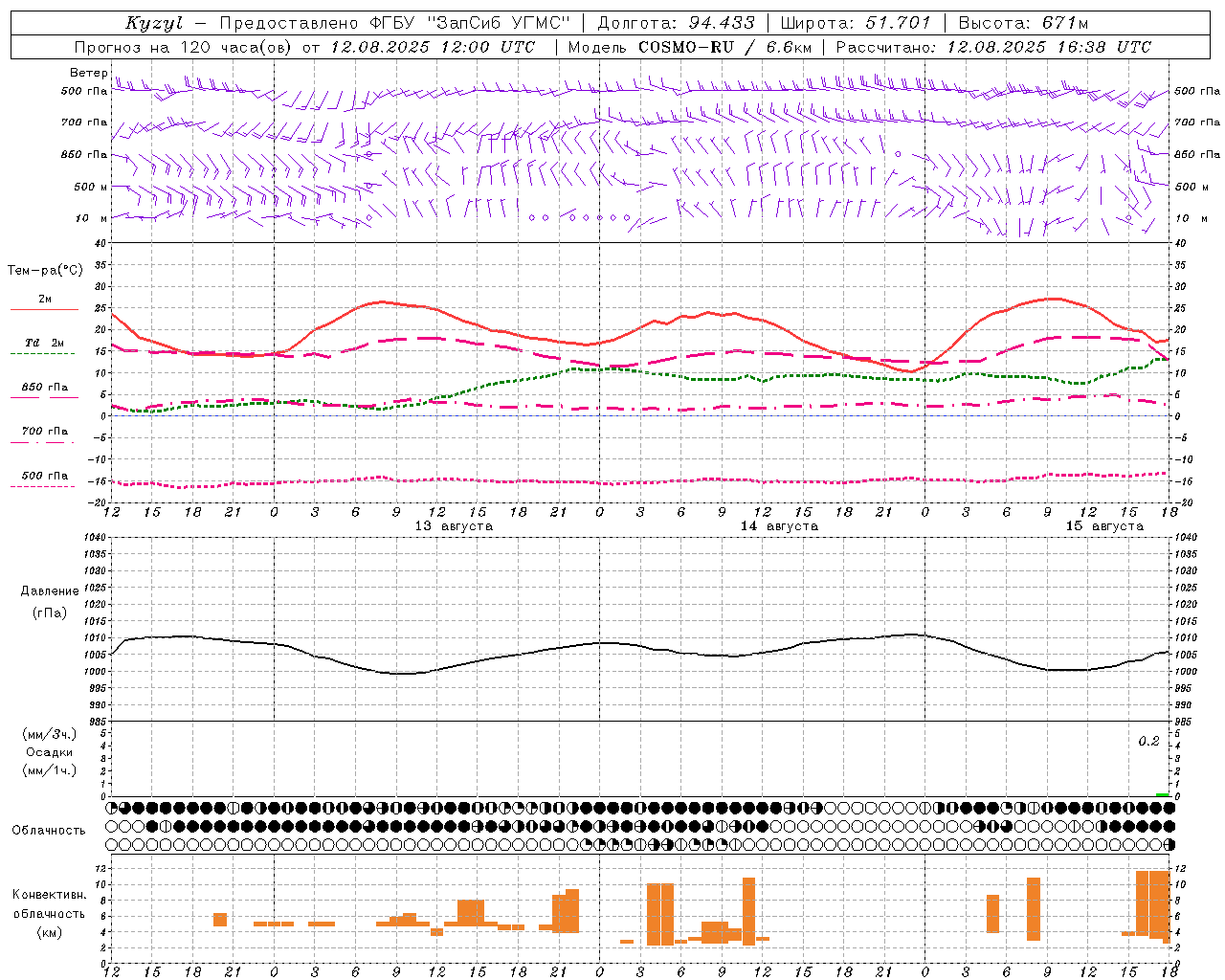Click the forecast start time 12.08.2025 12:00 UTC

(x=434, y=47)
